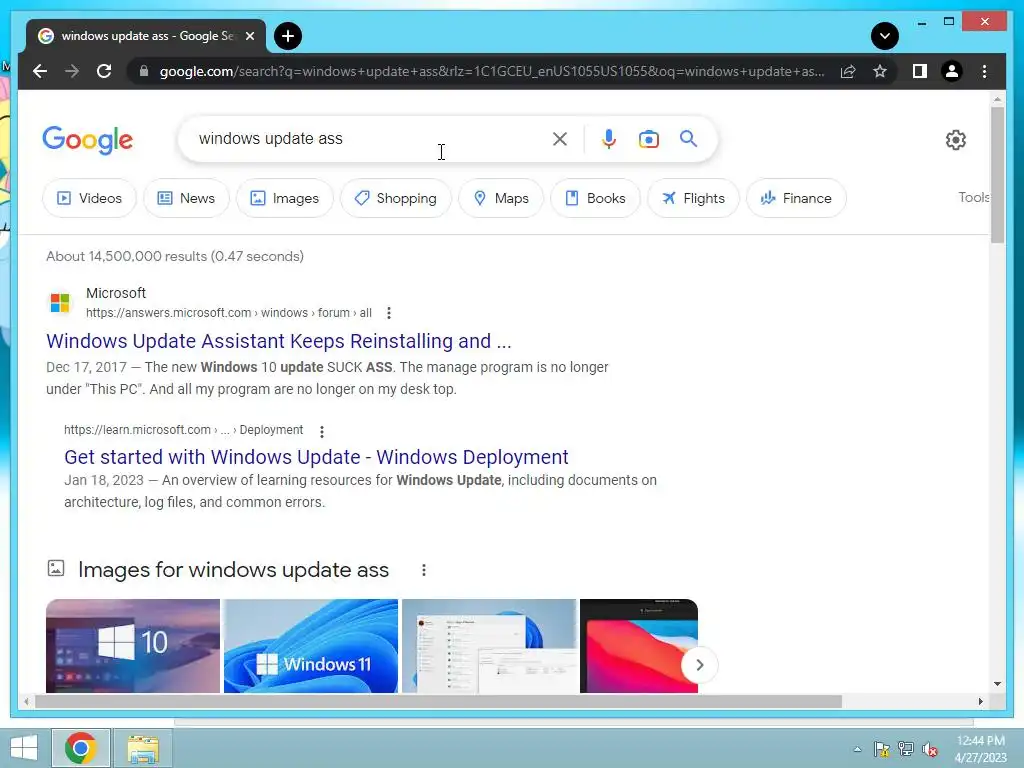Open more options for learn.microsoft.com result

[x=321, y=431]
